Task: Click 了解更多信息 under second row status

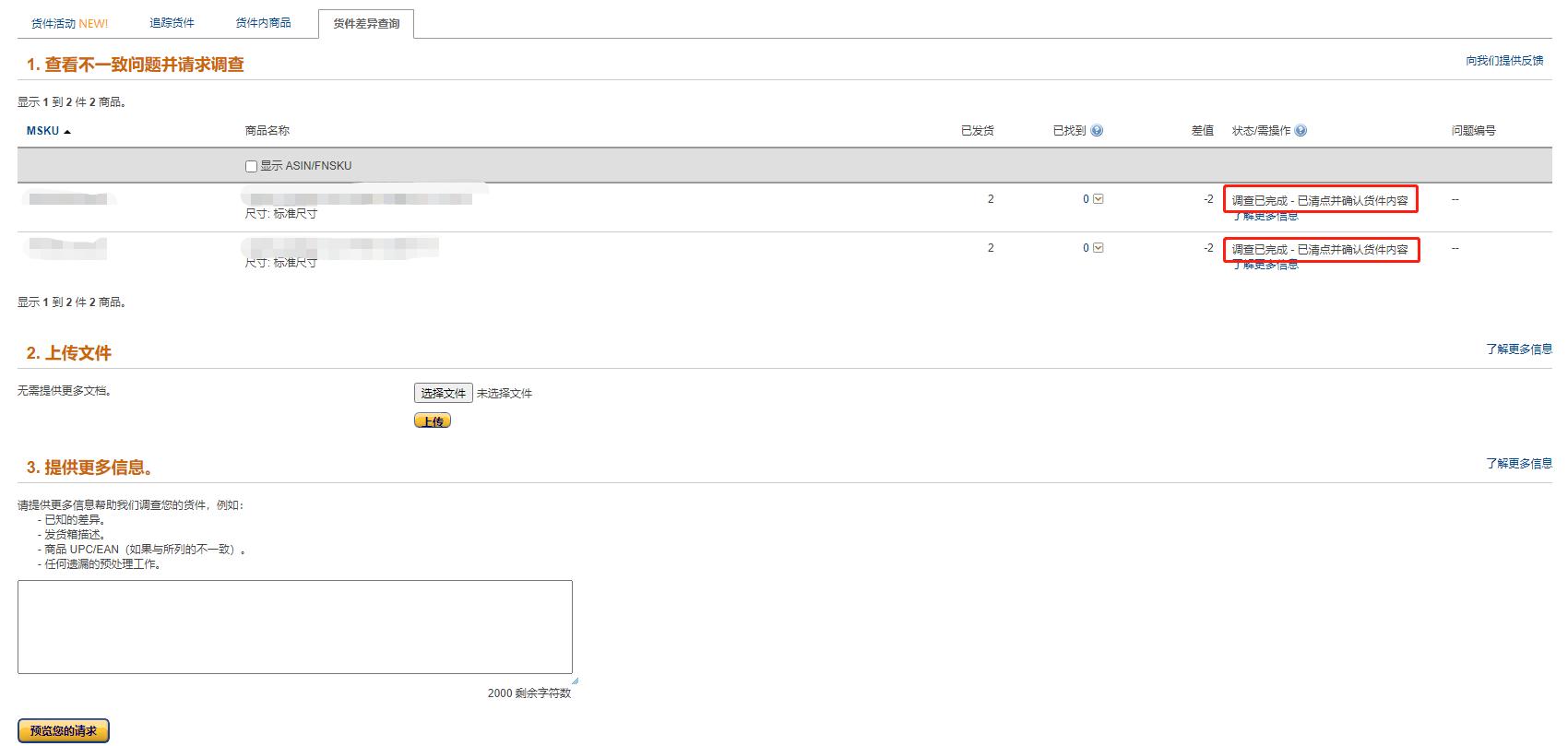Action: [1265, 266]
